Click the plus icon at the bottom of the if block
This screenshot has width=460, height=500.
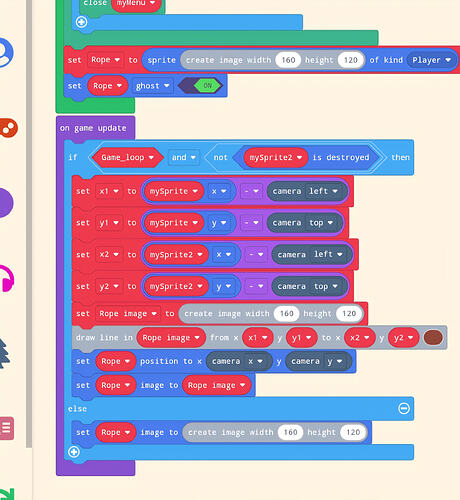pos(74,452)
